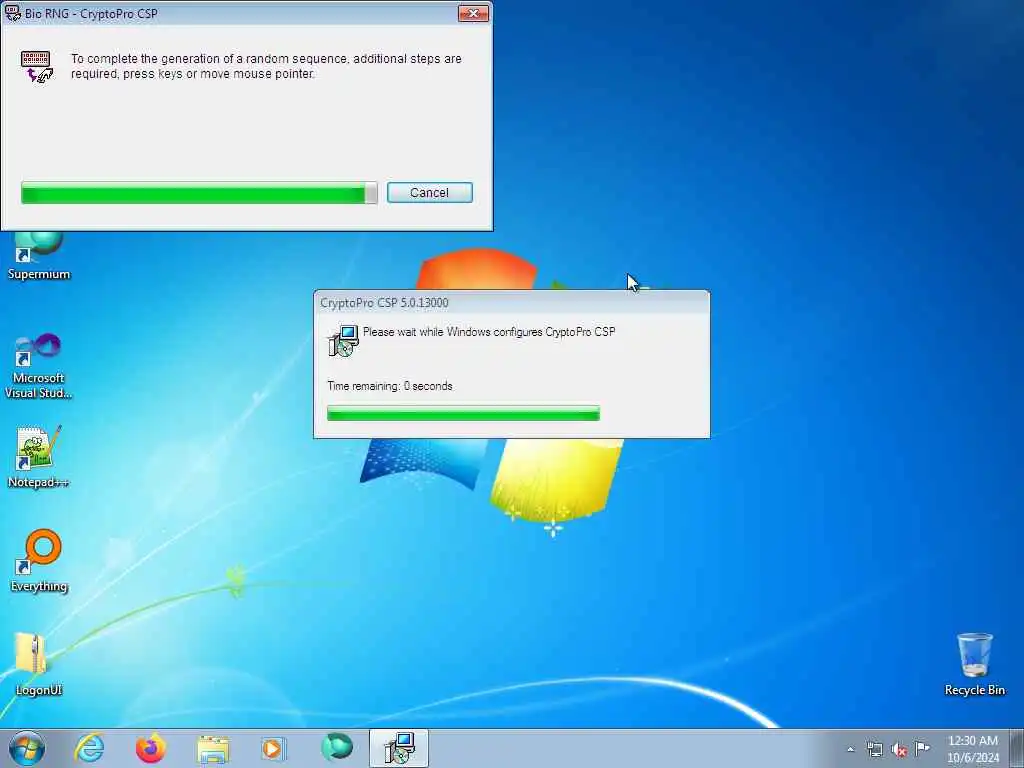Cancel the Bio RNG random sequence generation
The height and width of the screenshot is (768, 1024).
point(430,193)
